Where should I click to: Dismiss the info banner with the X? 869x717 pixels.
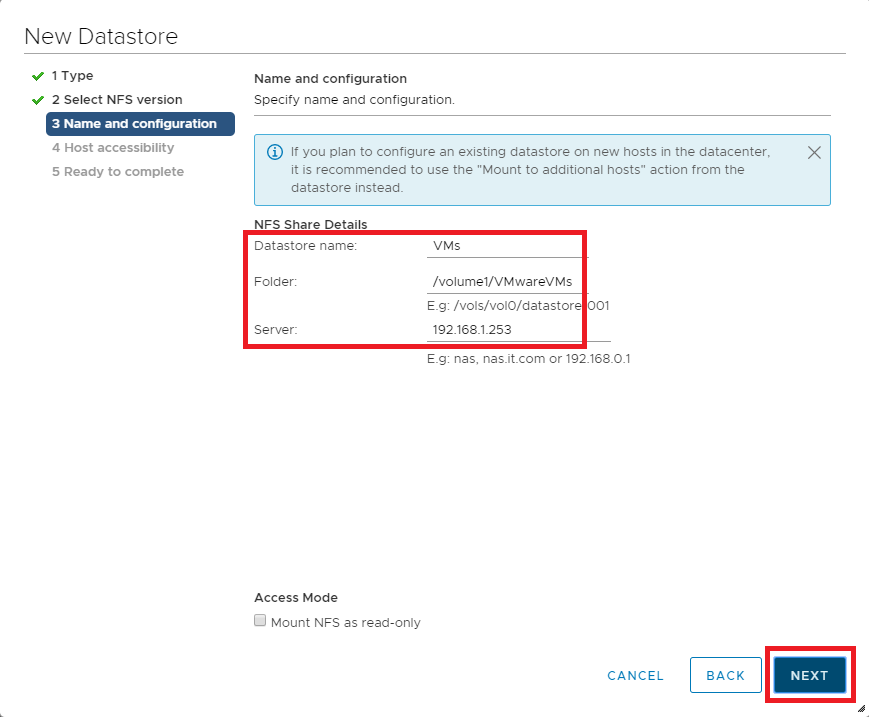(x=814, y=153)
